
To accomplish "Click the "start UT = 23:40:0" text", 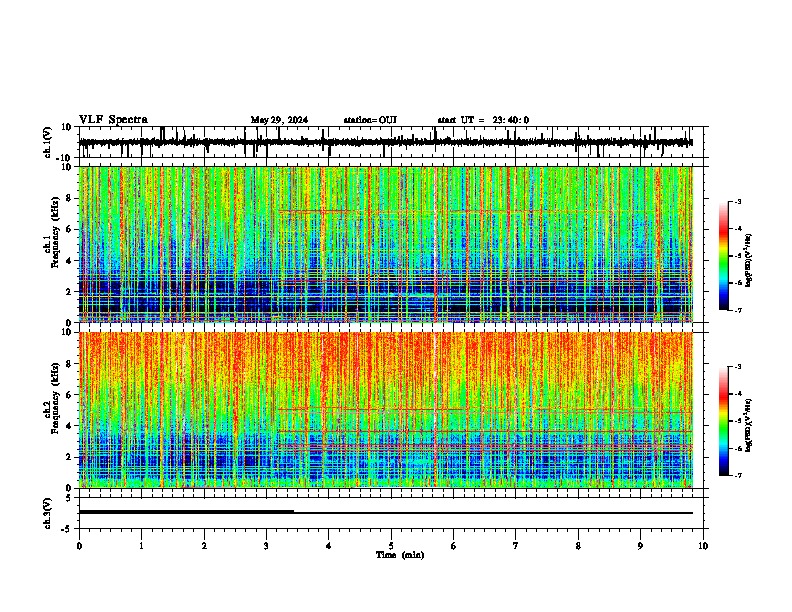I will tap(483, 120).
